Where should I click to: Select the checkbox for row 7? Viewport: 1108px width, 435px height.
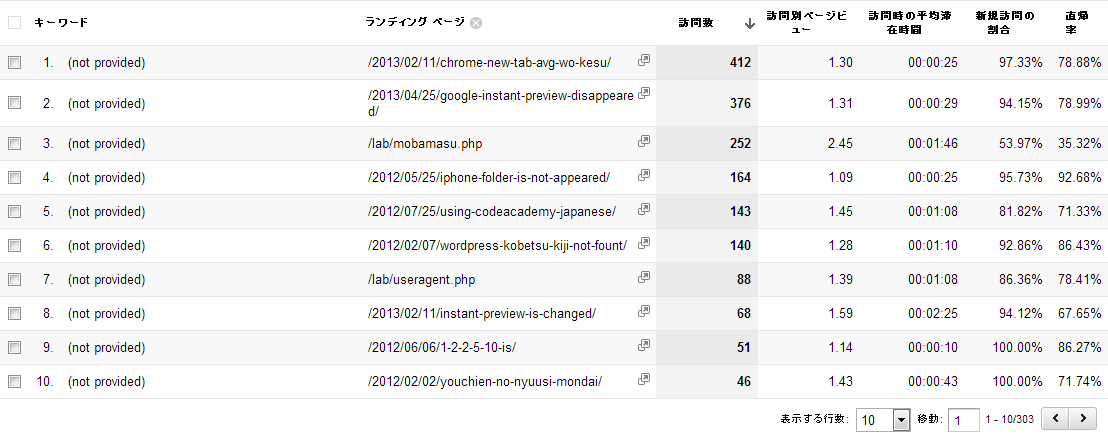point(14,280)
